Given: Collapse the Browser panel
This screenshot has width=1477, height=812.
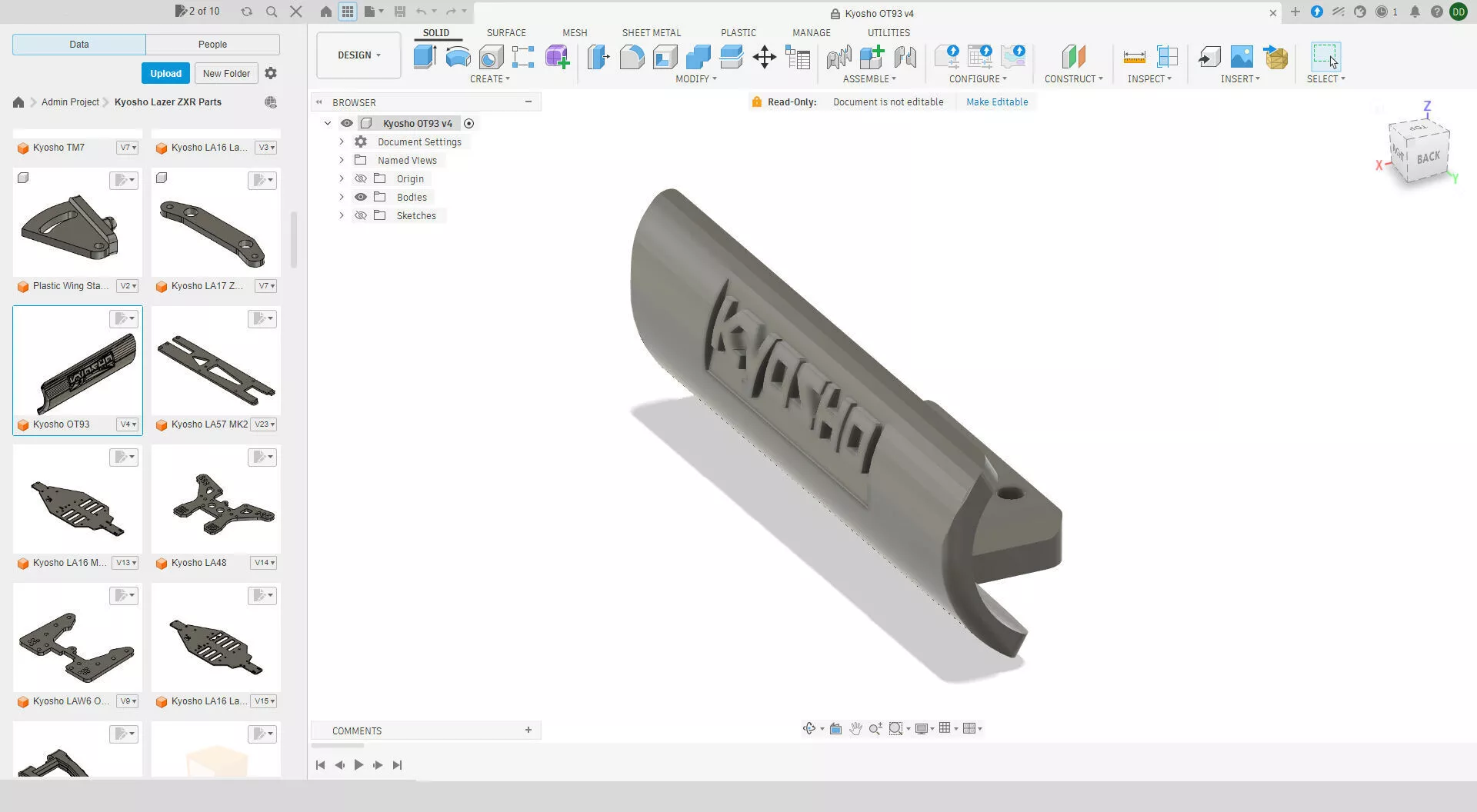Looking at the screenshot, I should coord(528,101).
